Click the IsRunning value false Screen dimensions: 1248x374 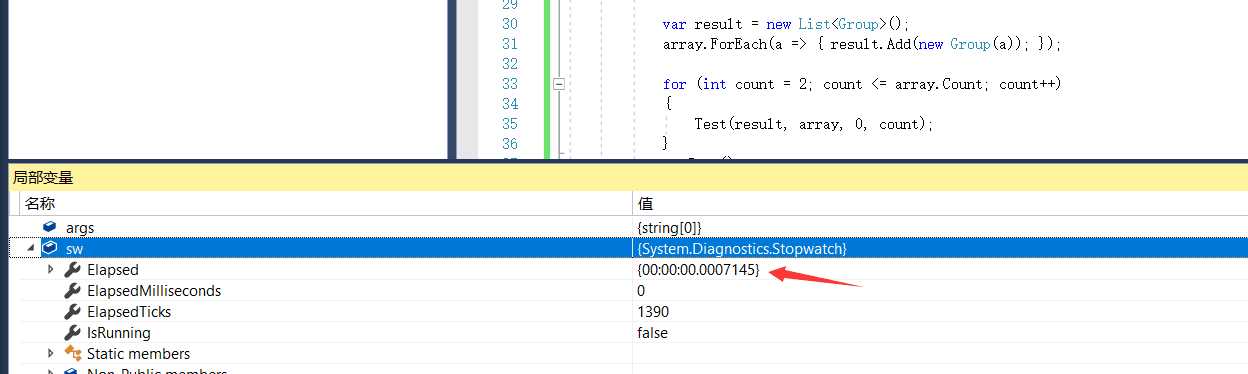[652, 333]
